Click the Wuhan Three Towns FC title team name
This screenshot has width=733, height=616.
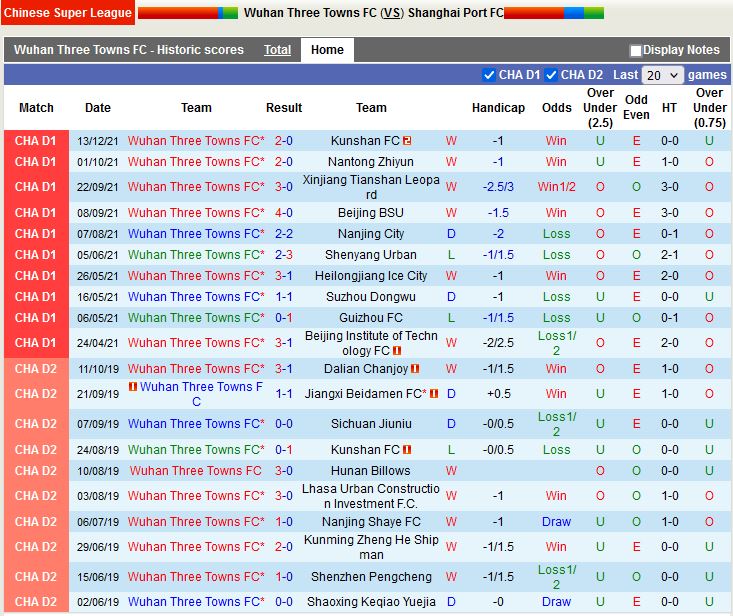(310, 13)
